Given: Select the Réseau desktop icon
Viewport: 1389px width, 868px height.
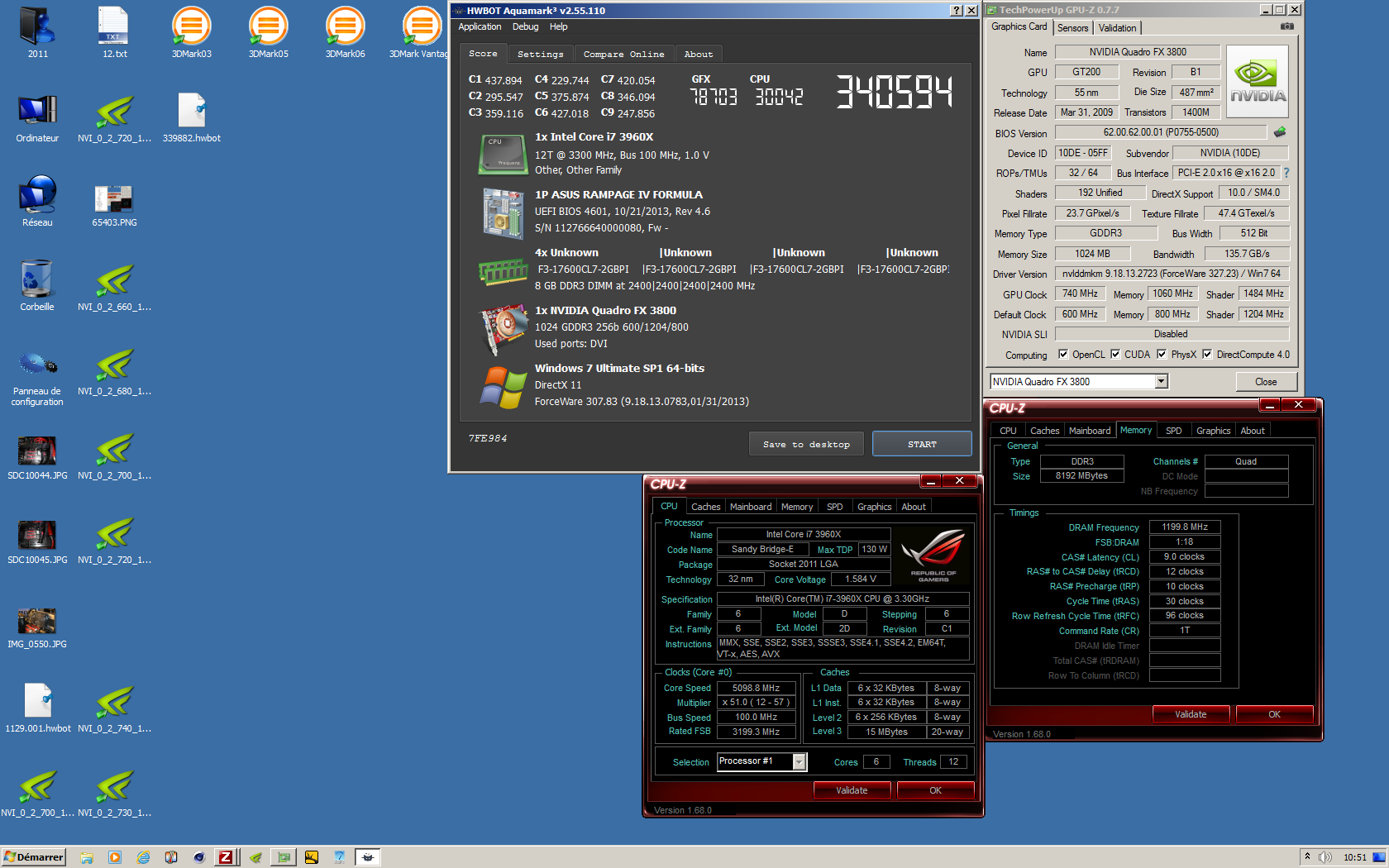Looking at the screenshot, I should pyautogui.click(x=37, y=202).
